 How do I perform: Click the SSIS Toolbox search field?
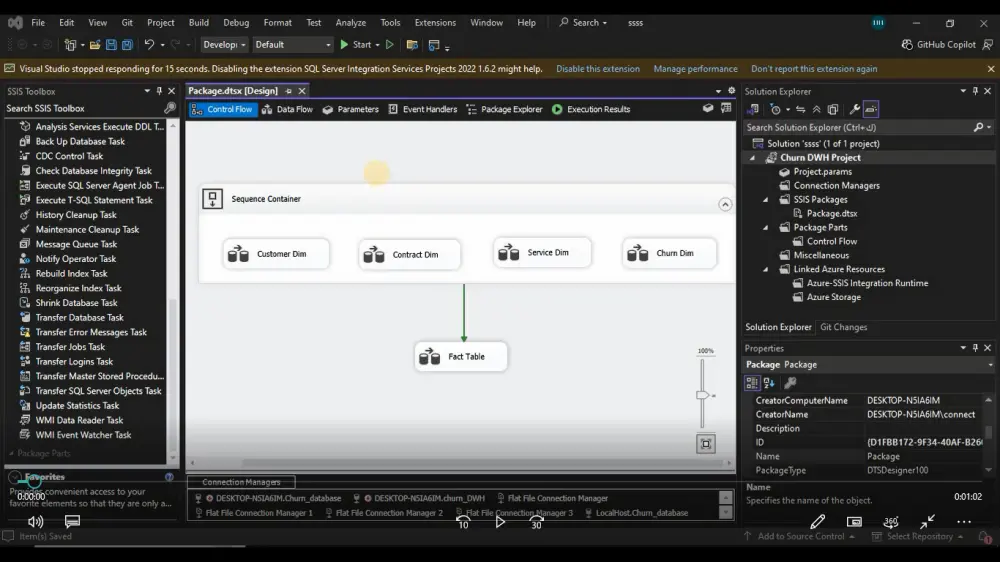click(x=83, y=108)
